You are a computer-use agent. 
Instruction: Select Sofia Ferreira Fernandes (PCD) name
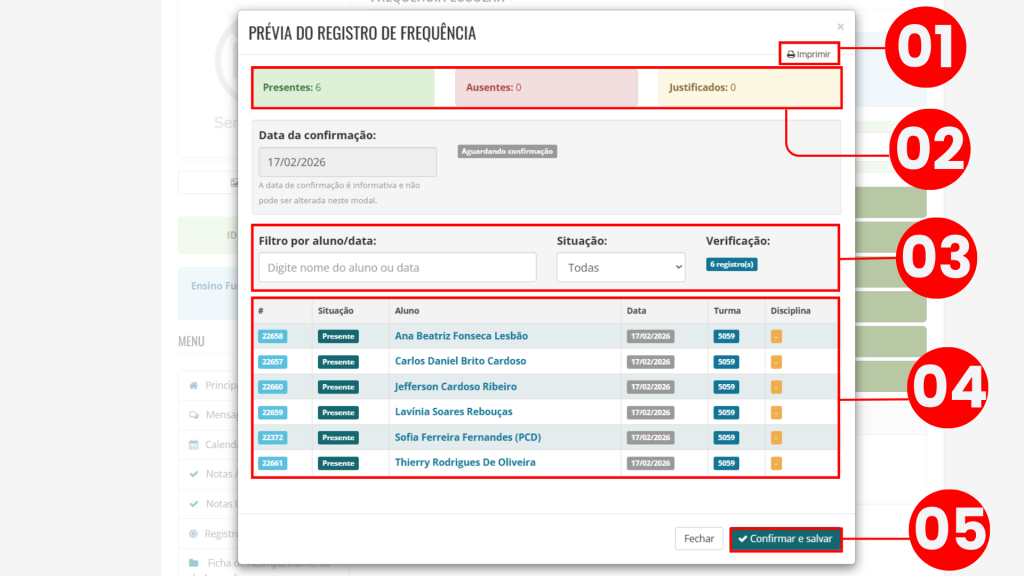coord(467,437)
